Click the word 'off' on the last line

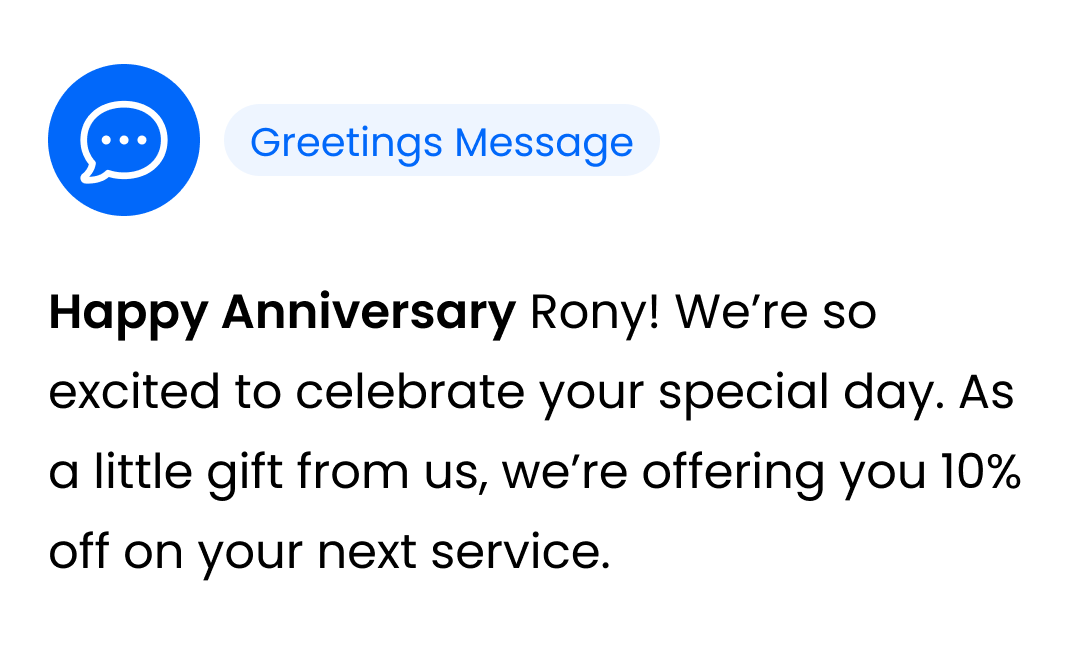coord(79,550)
